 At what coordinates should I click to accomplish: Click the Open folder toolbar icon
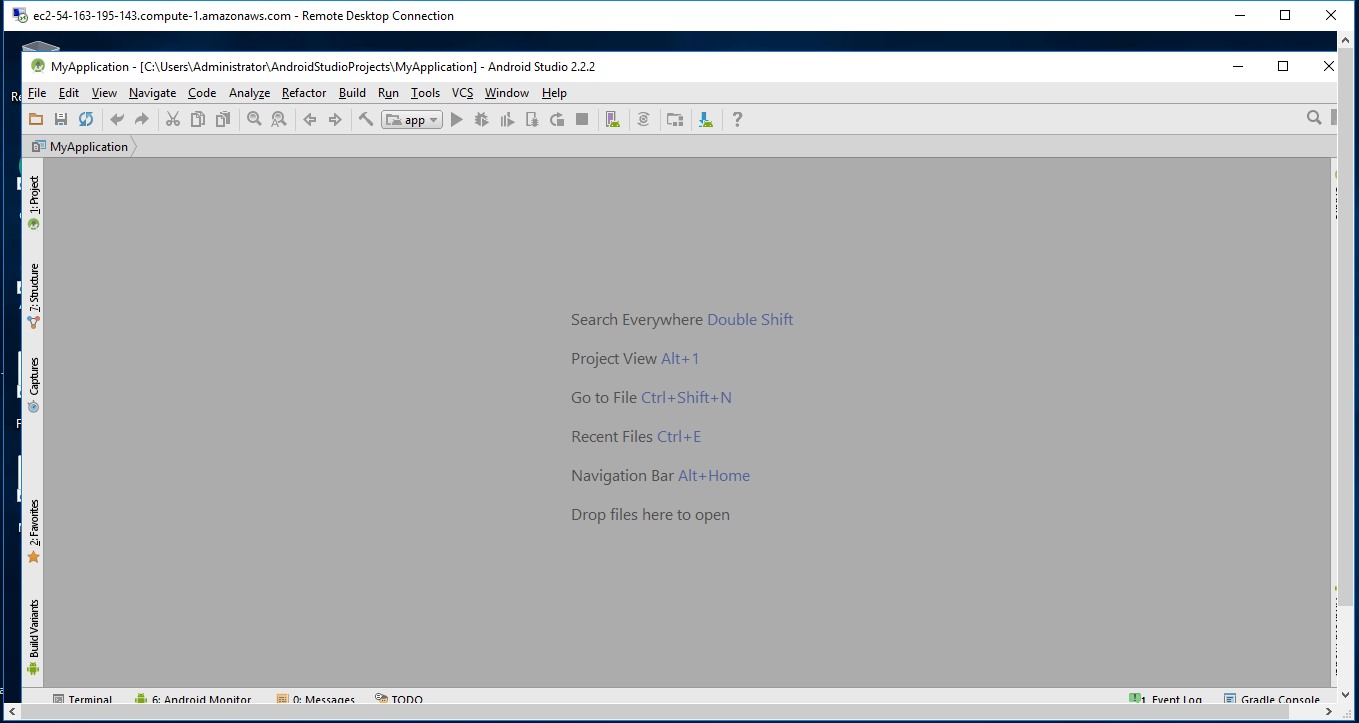pyautogui.click(x=36, y=119)
